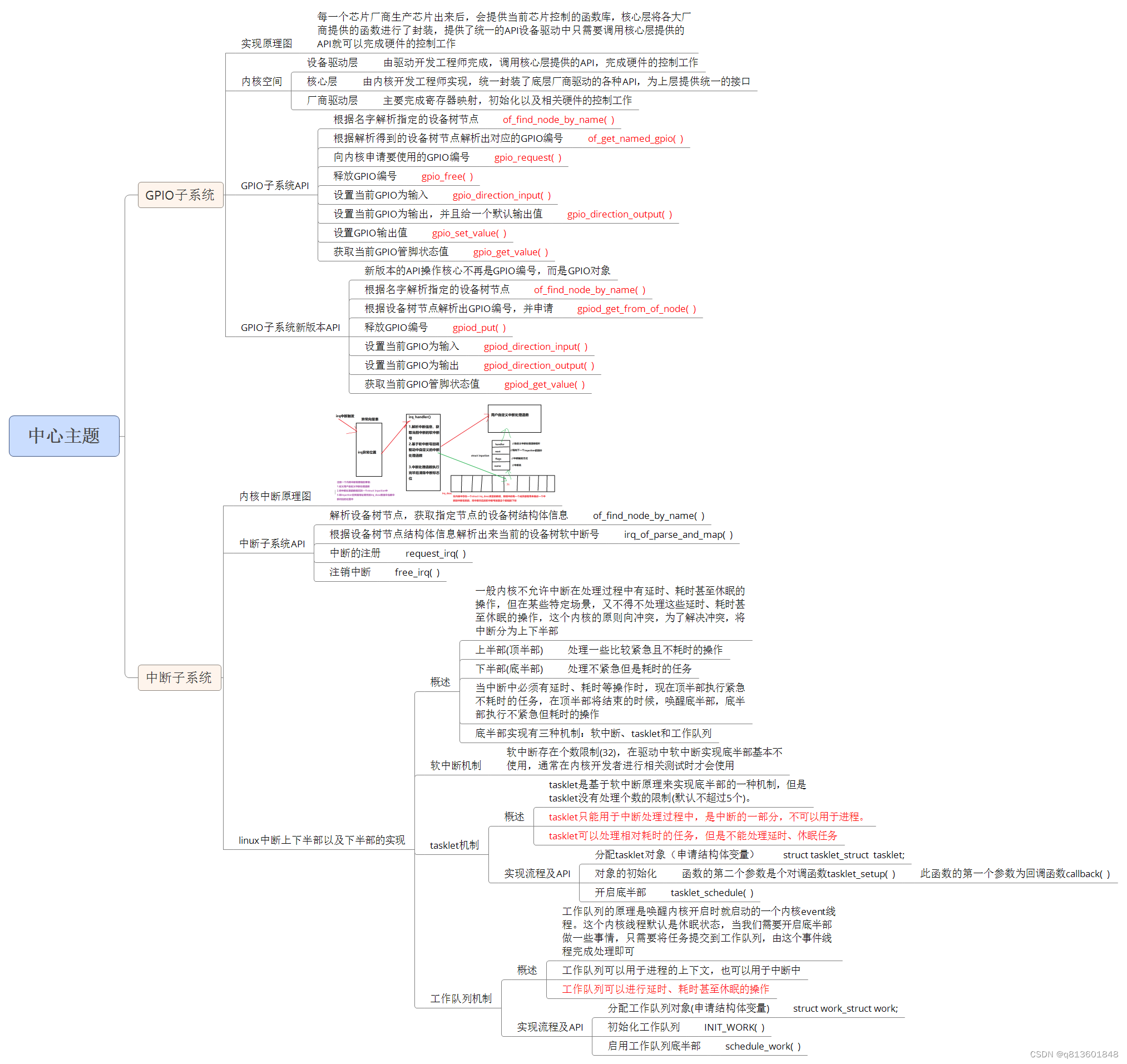Click gpiod_direction_input( ) label
The height and width of the screenshot is (1064, 1127).
pyautogui.click(x=536, y=347)
